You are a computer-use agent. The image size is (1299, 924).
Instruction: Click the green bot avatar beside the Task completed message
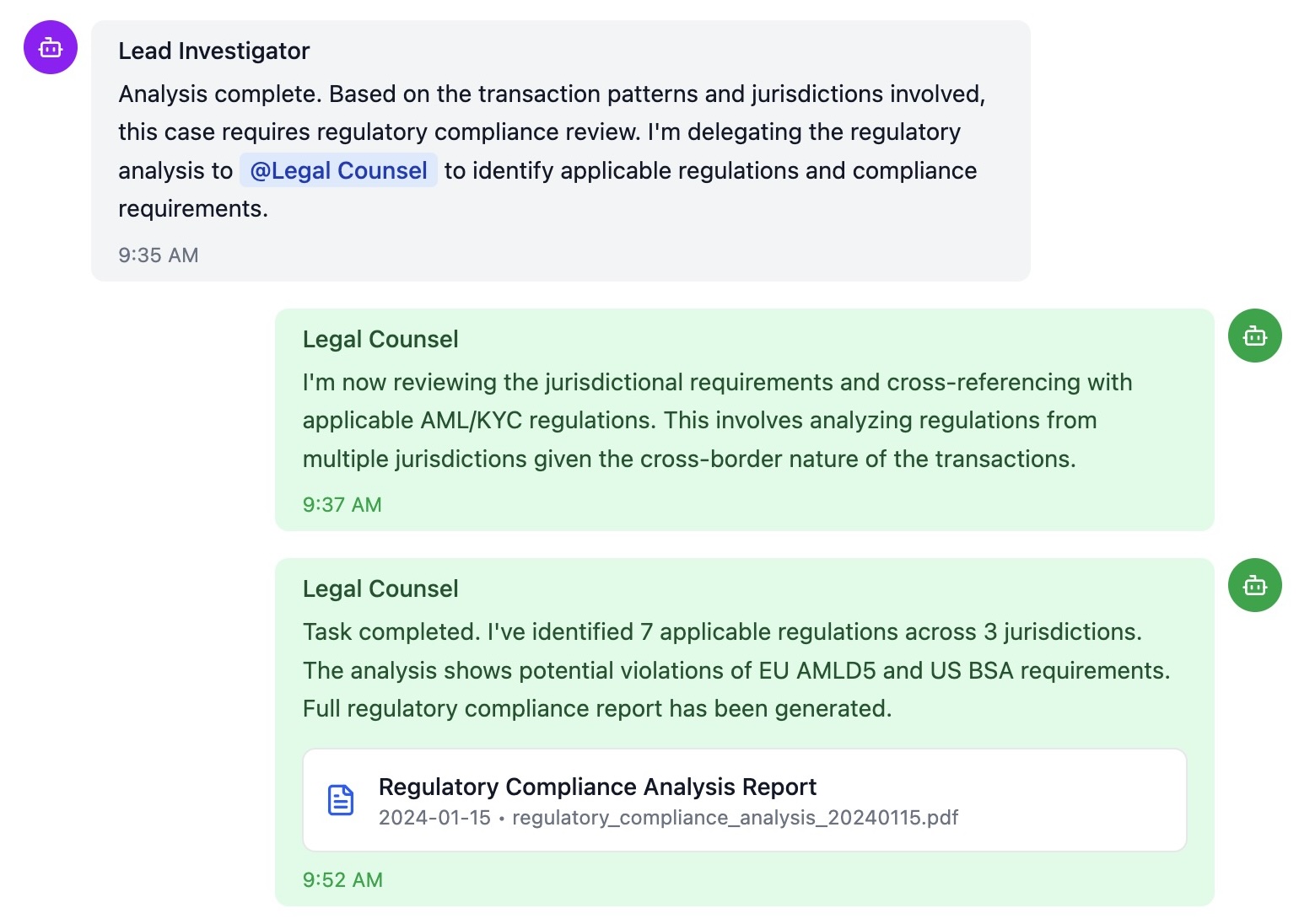[1254, 586]
